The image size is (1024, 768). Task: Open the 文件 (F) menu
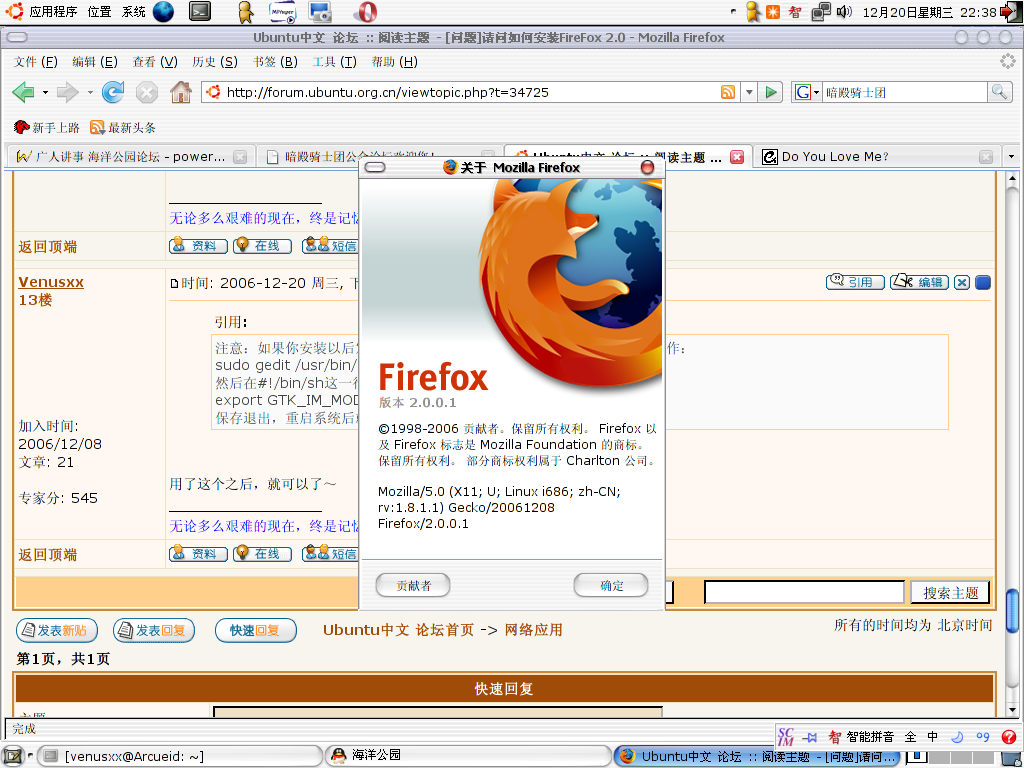click(x=36, y=62)
